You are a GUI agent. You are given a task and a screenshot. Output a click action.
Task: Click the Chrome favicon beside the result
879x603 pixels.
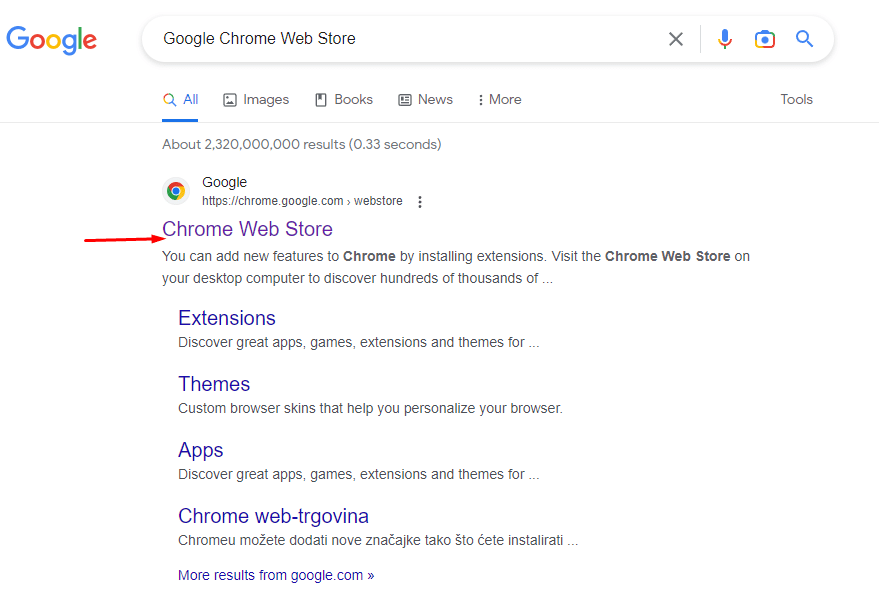point(176,191)
